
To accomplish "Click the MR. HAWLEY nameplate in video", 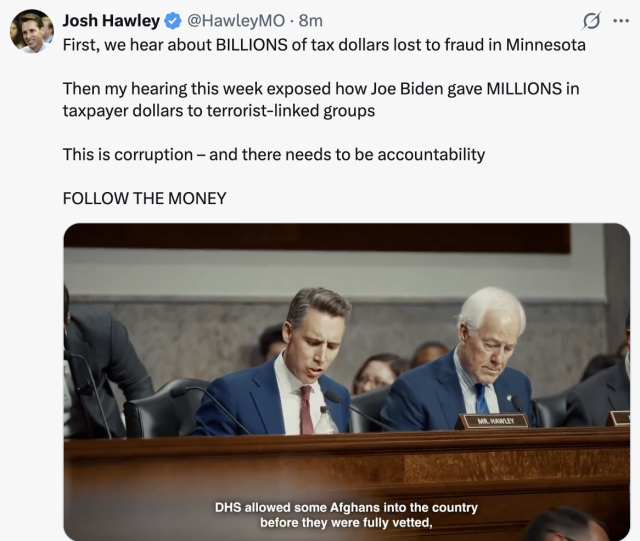I will (496, 421).
